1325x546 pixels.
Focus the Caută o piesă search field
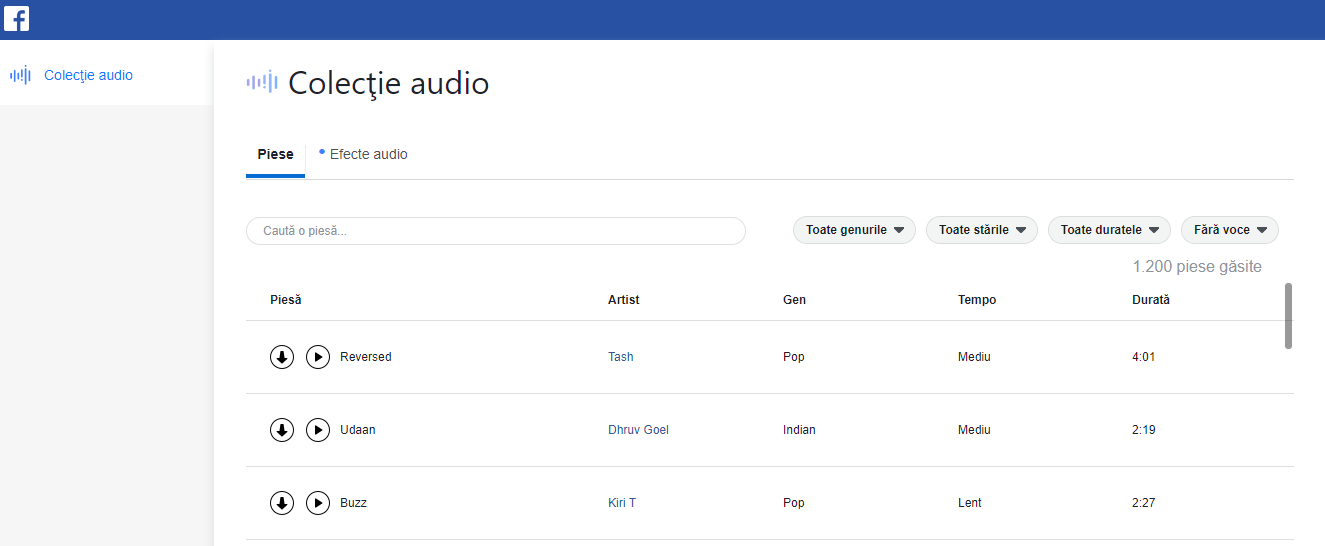click(x=496, y=231)
